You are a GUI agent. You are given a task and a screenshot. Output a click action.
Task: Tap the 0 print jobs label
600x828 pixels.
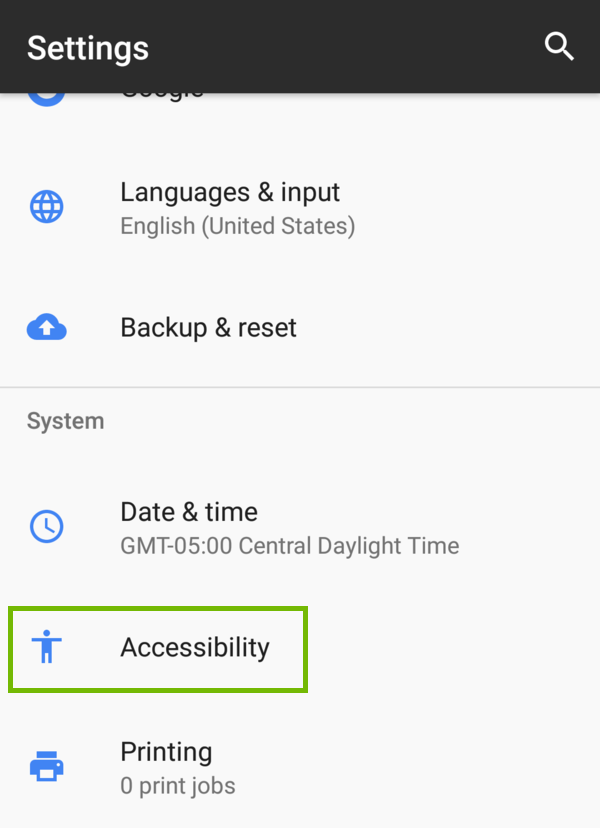coord(177,786)
